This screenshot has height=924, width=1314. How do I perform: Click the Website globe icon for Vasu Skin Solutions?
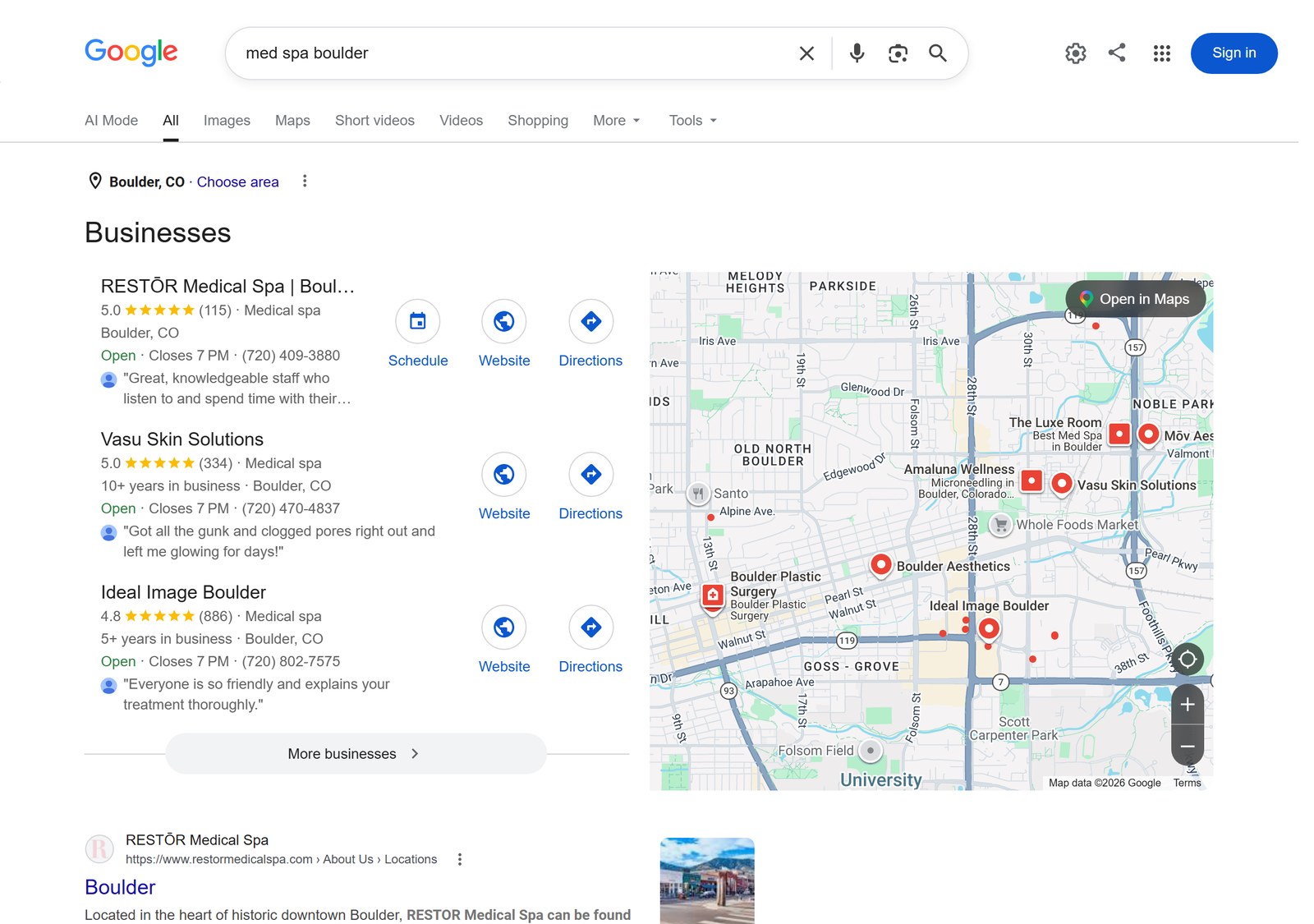tap(504, 474)
